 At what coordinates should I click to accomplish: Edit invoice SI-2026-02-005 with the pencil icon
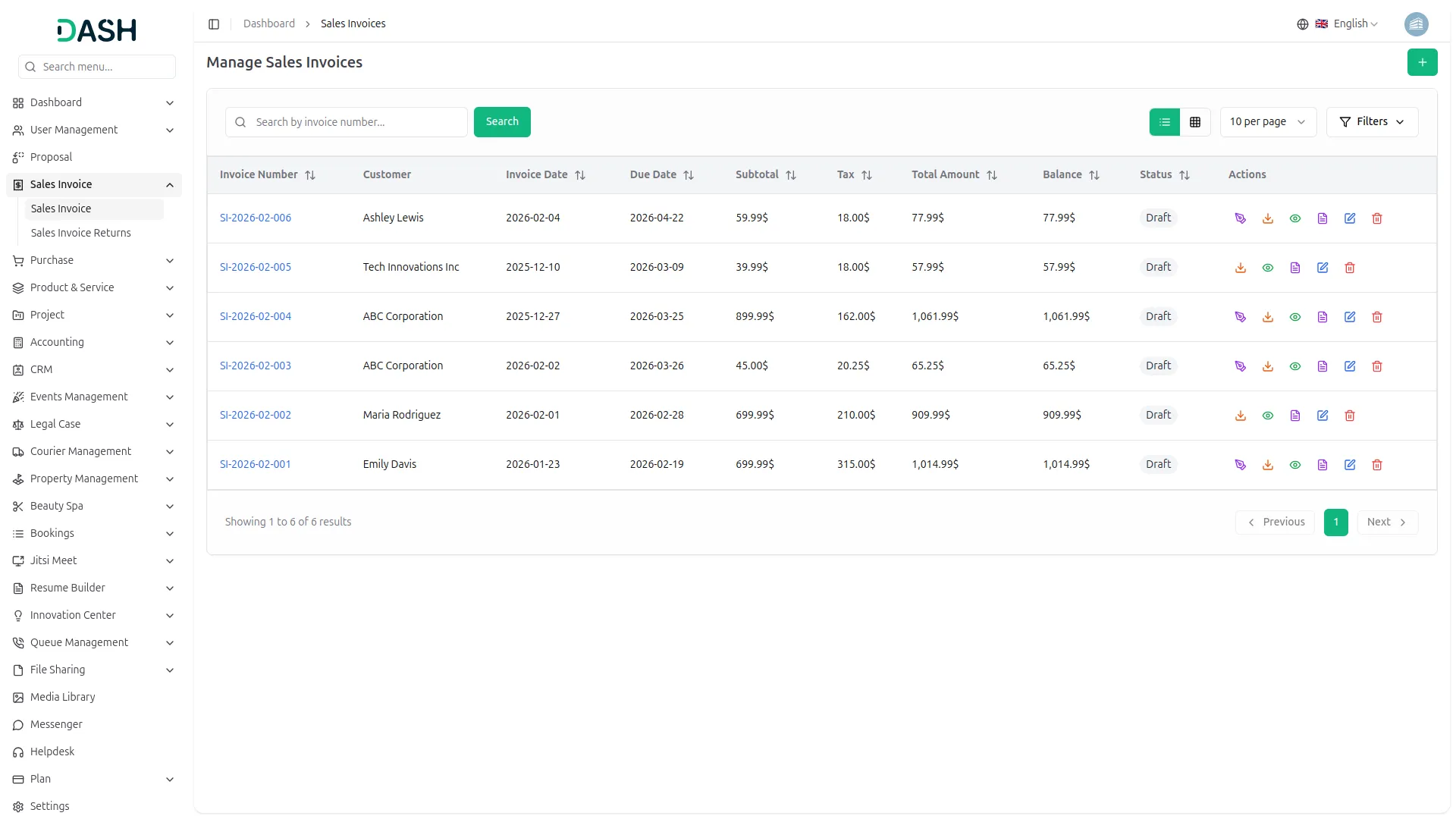(1323, 268)
